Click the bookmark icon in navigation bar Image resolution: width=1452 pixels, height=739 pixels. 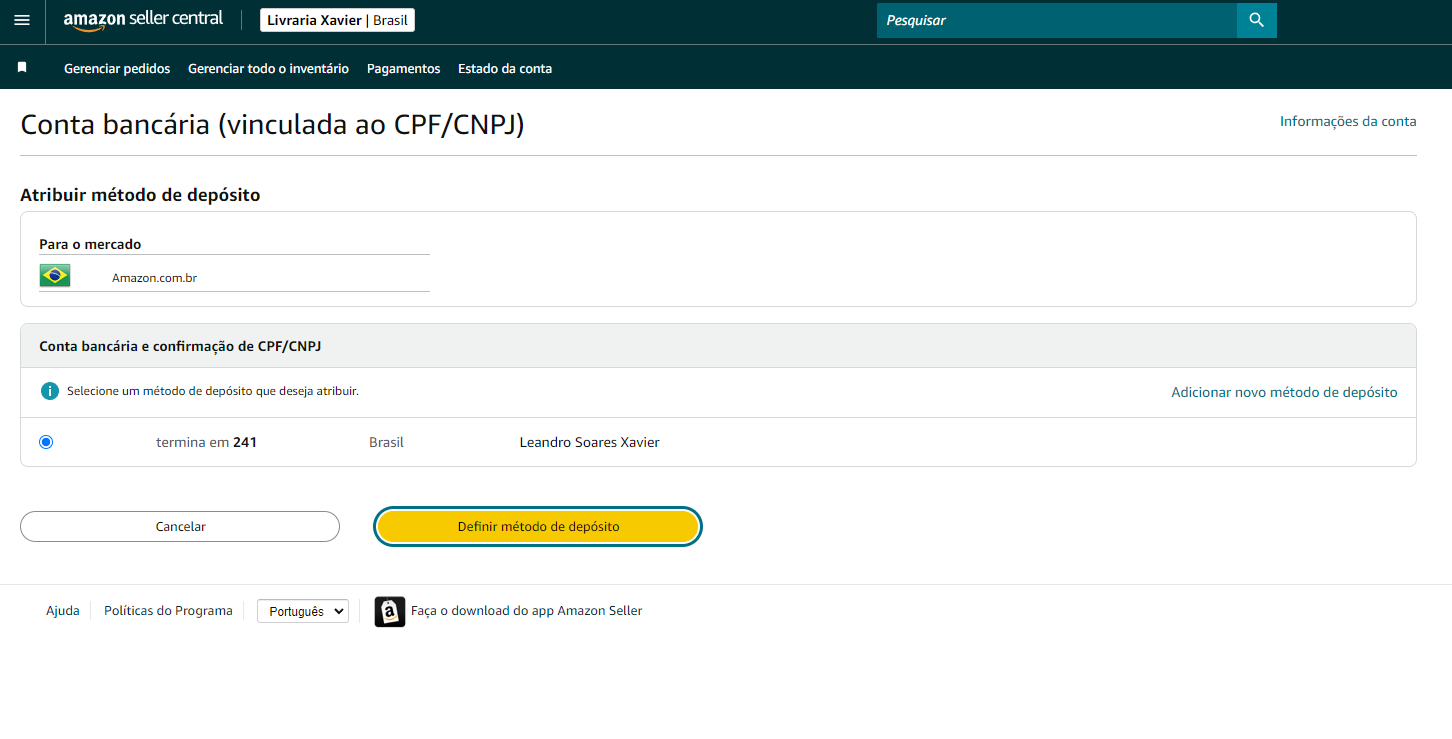22,68
